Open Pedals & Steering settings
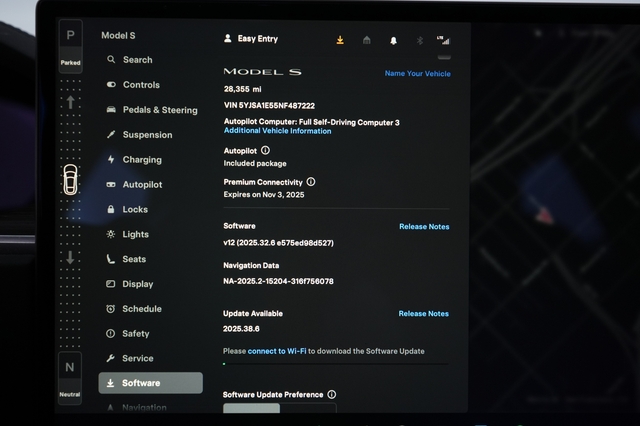The width and height of the screenshot is (640, 426). [x=151, y=110]
